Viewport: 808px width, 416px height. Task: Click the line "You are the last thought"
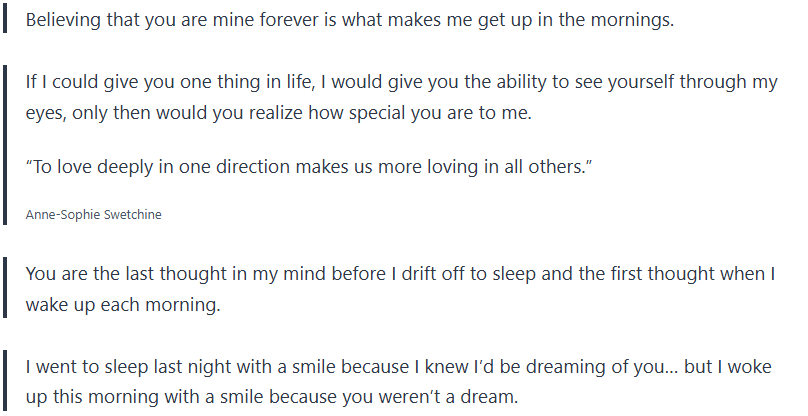pyautogui.click(x=400, y=273)
